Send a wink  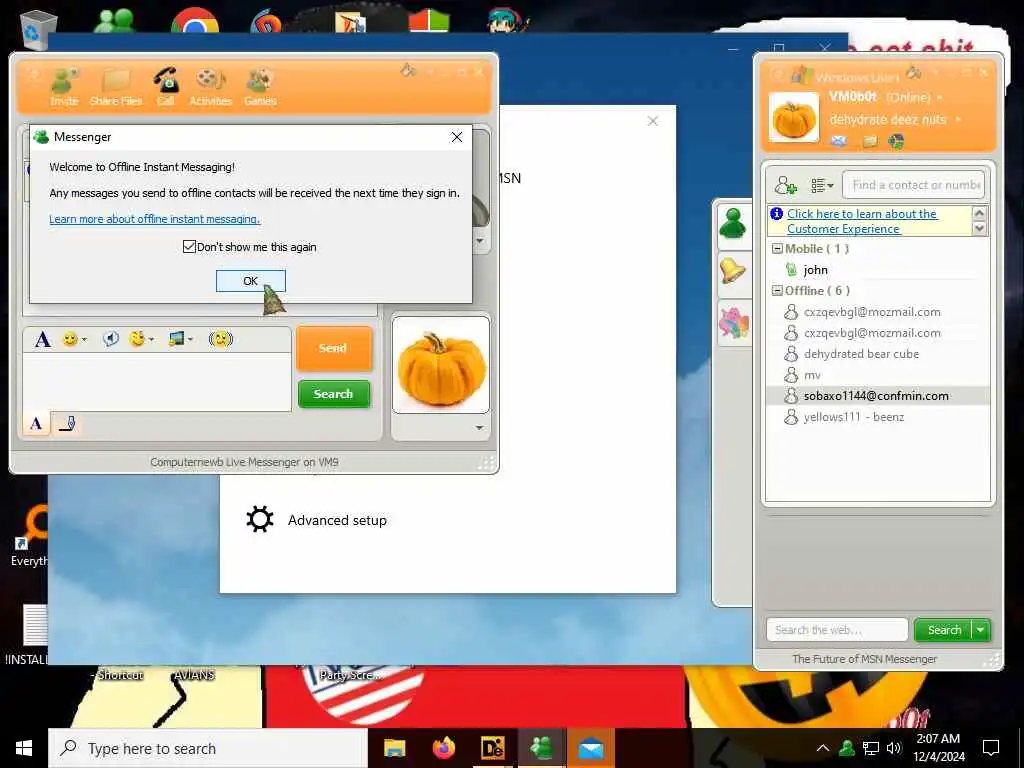(x=136, y=338)
